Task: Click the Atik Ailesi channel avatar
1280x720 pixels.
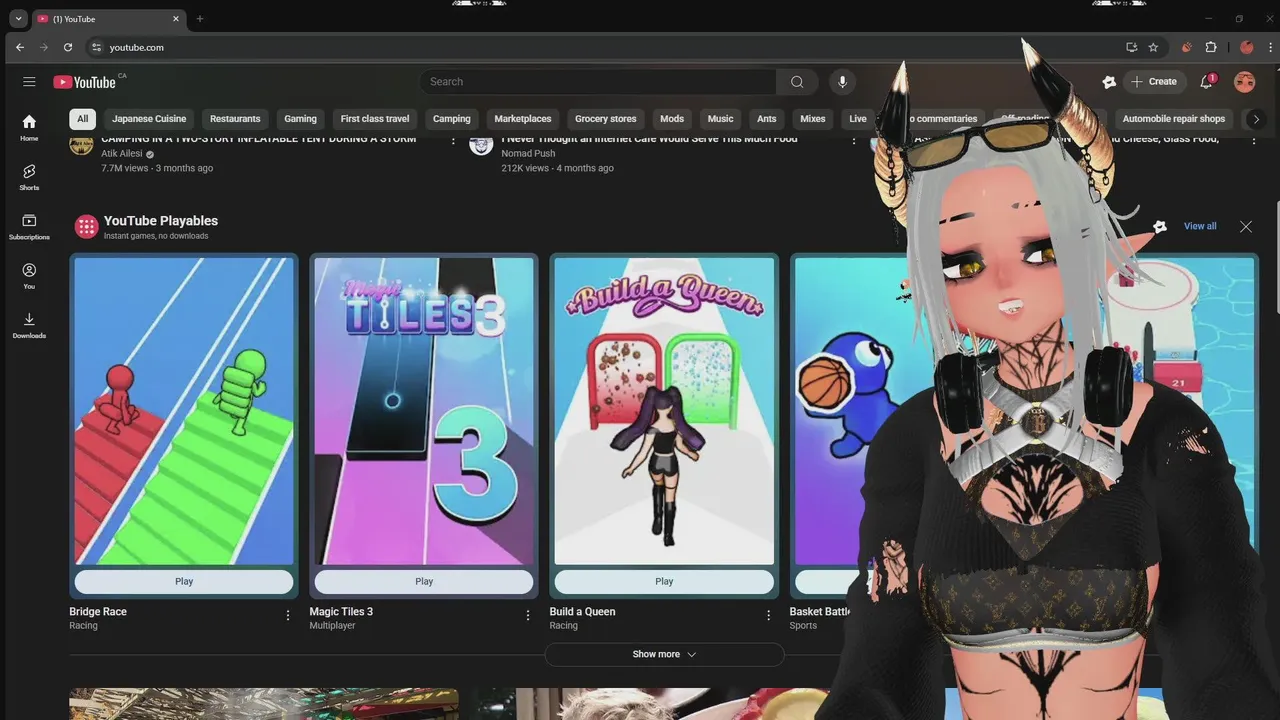Action: click(x=81, y=145)
